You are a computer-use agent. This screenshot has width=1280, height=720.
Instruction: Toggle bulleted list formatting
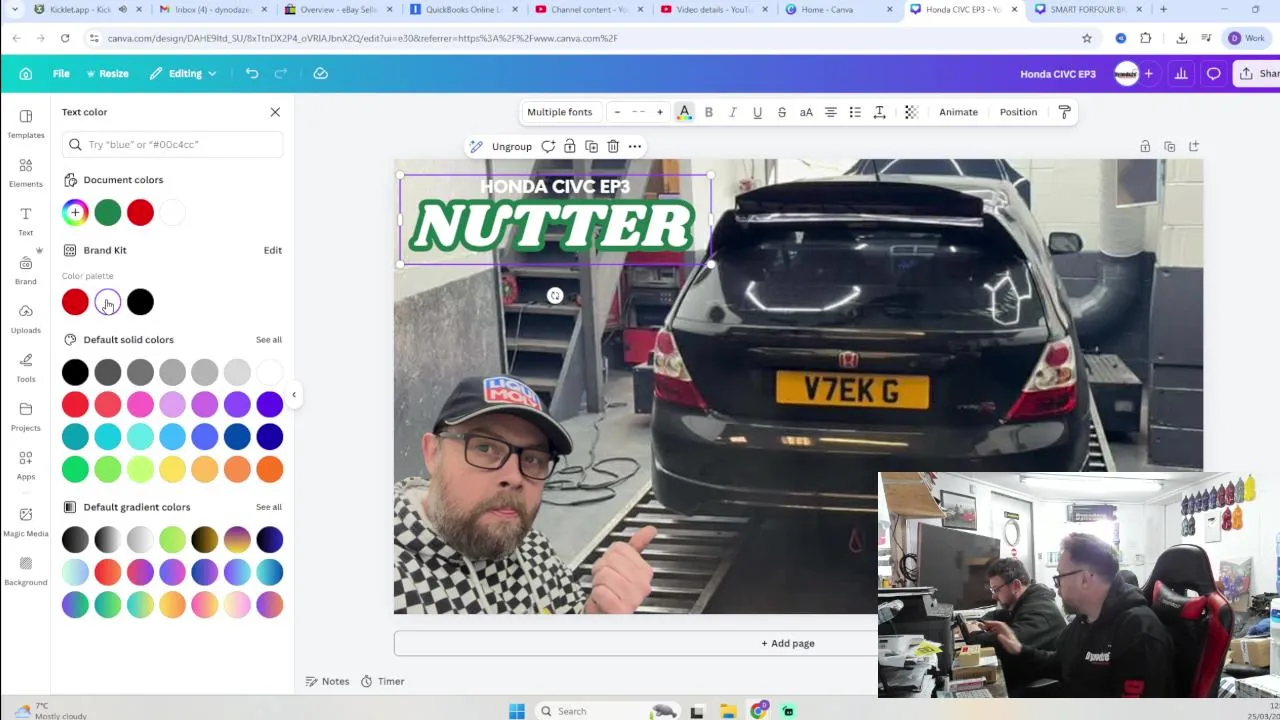[x=855, y=112]
